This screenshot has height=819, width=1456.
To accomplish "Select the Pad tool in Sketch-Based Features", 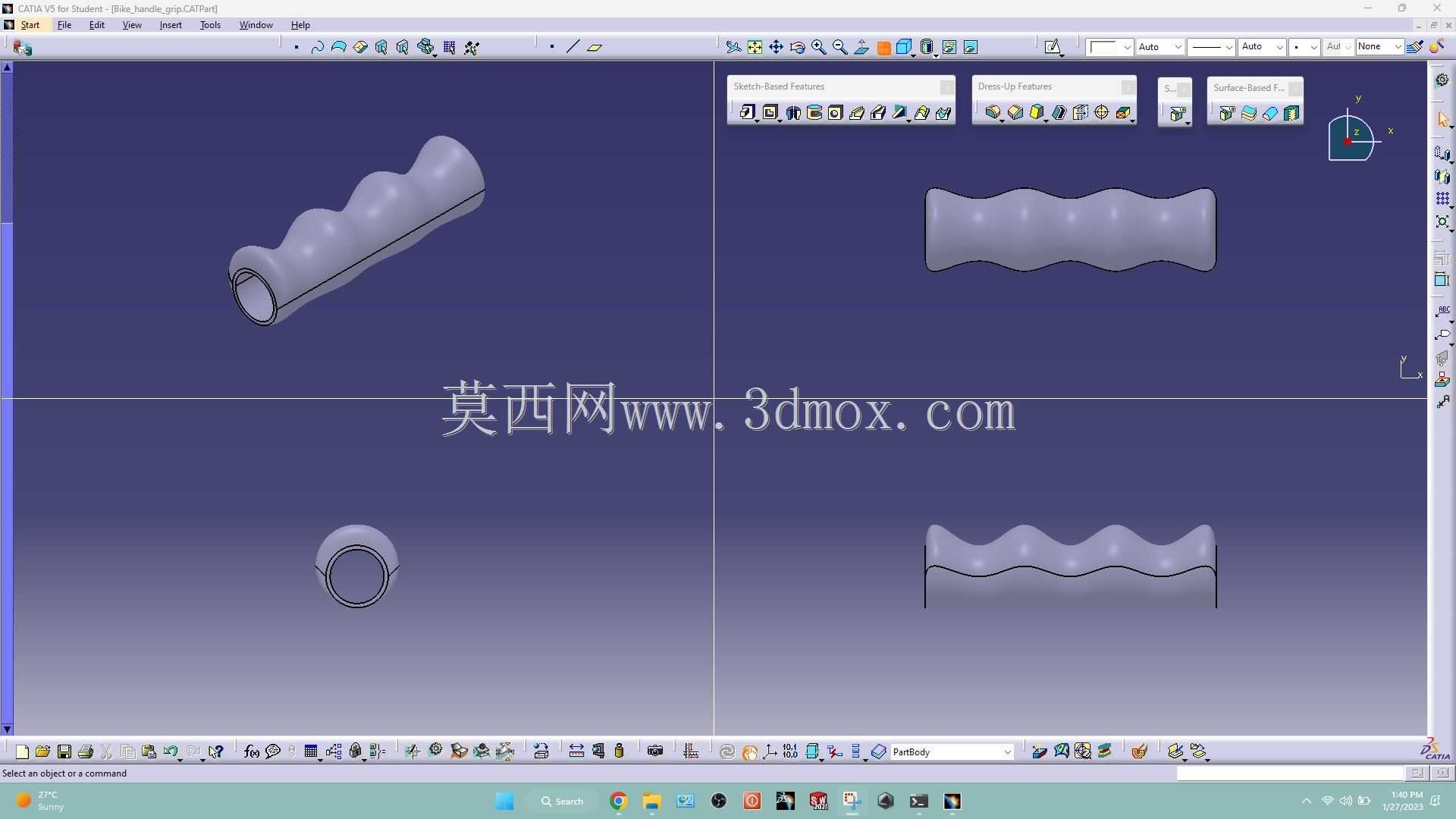I will (x=747, y=113).
